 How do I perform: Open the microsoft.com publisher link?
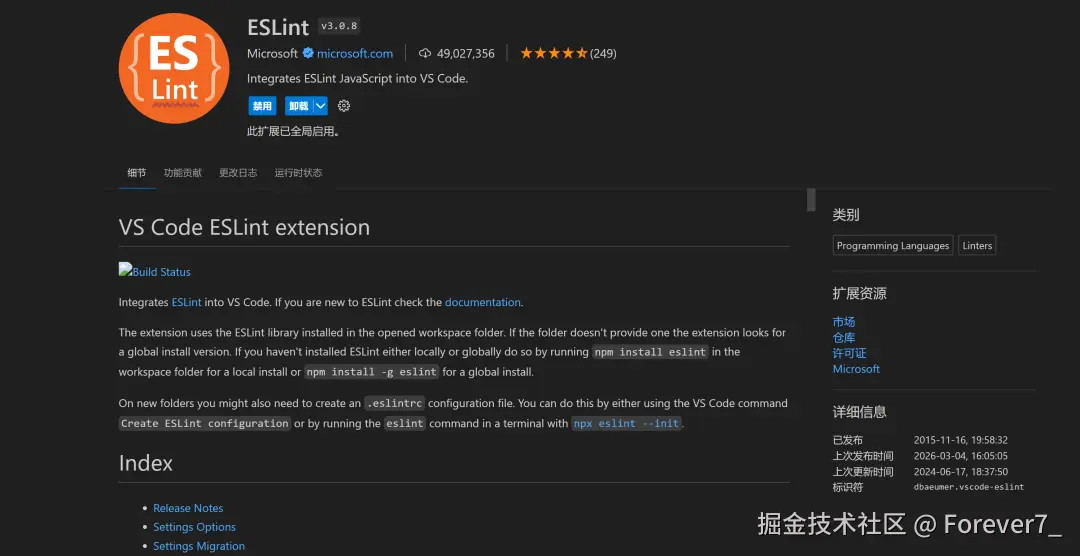tap(355, 53)
